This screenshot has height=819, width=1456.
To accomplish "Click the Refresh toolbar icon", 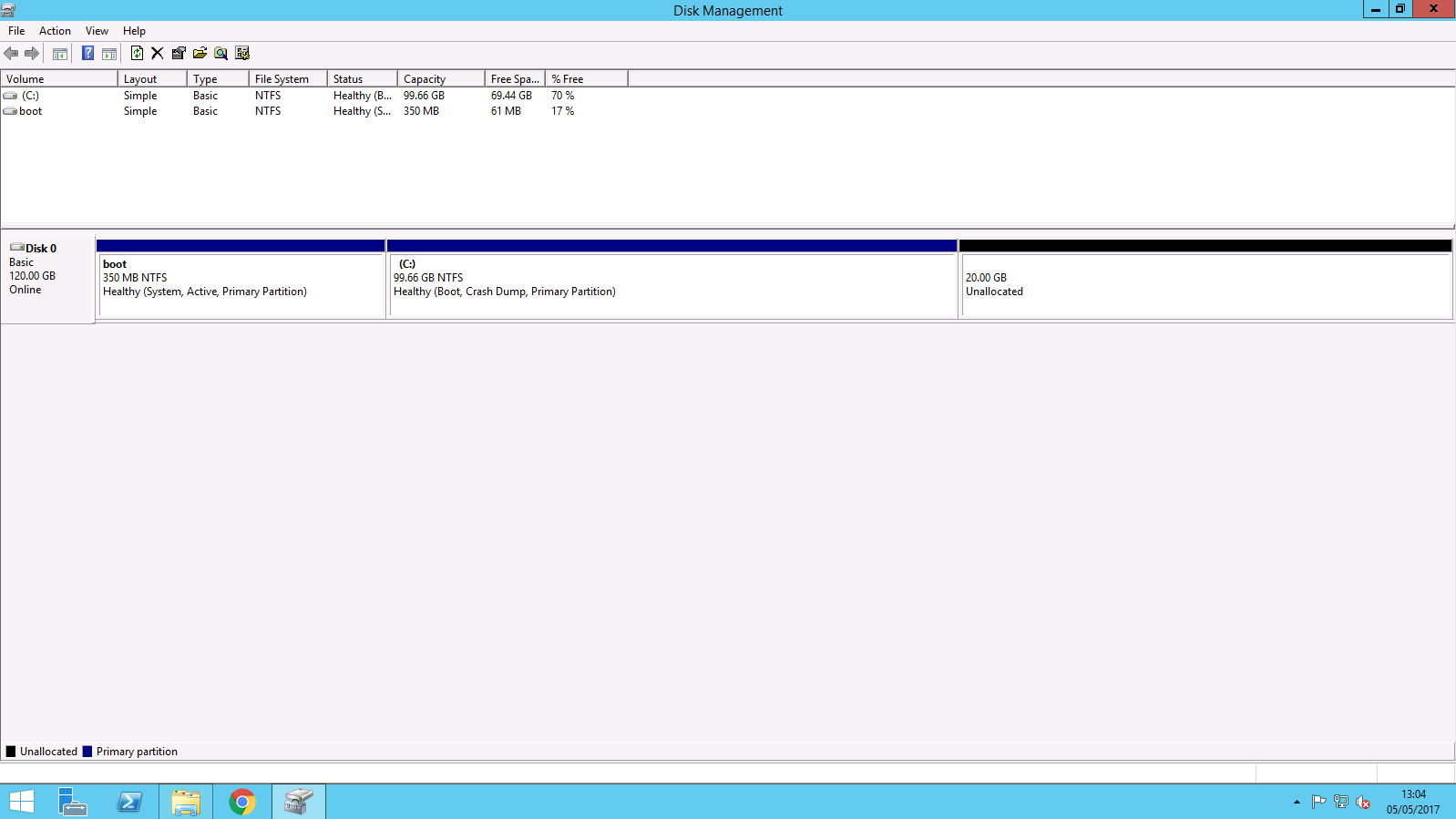I will coord(137,54).
